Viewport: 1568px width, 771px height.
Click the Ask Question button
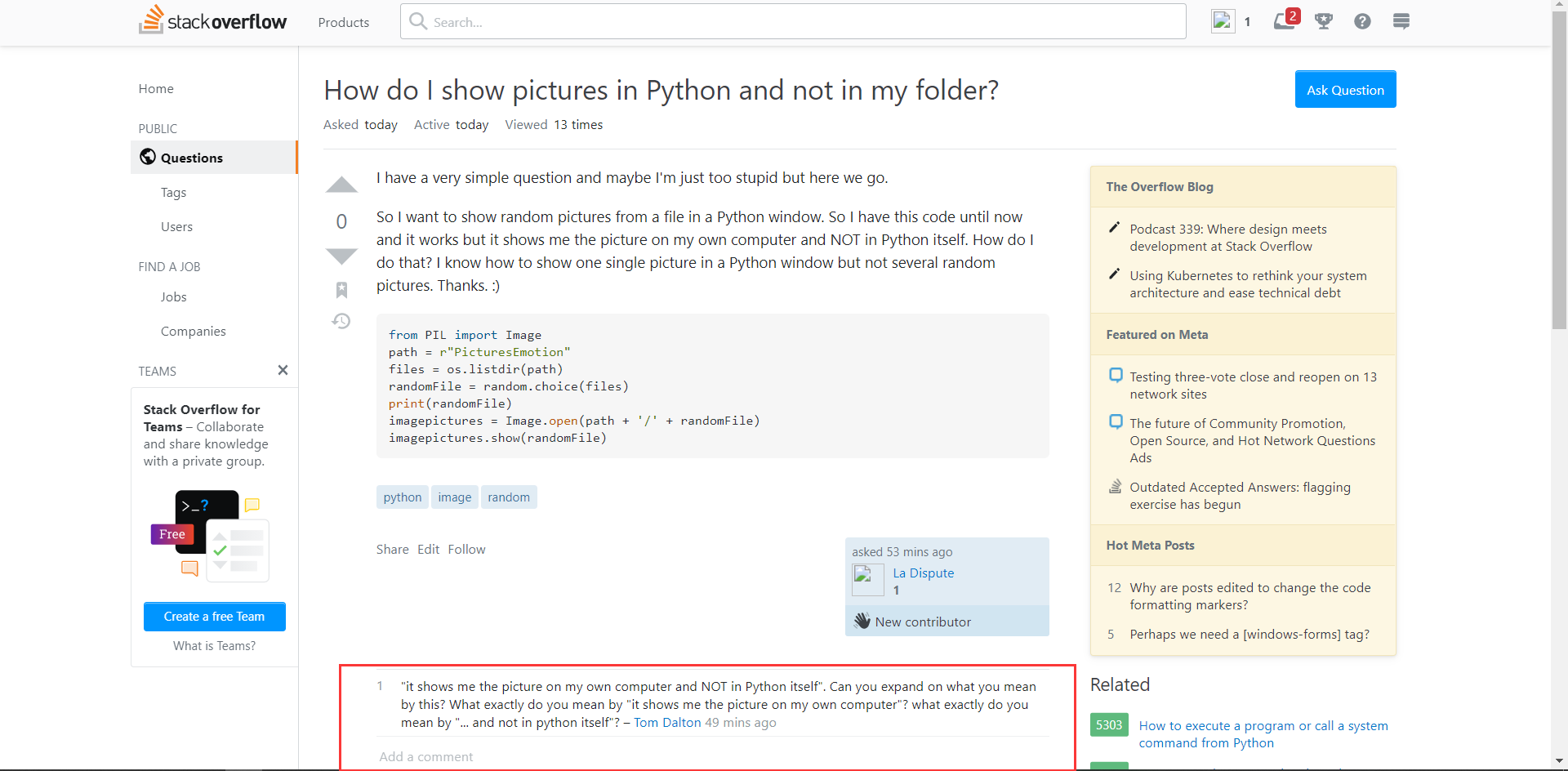(x=1345, y=89)
